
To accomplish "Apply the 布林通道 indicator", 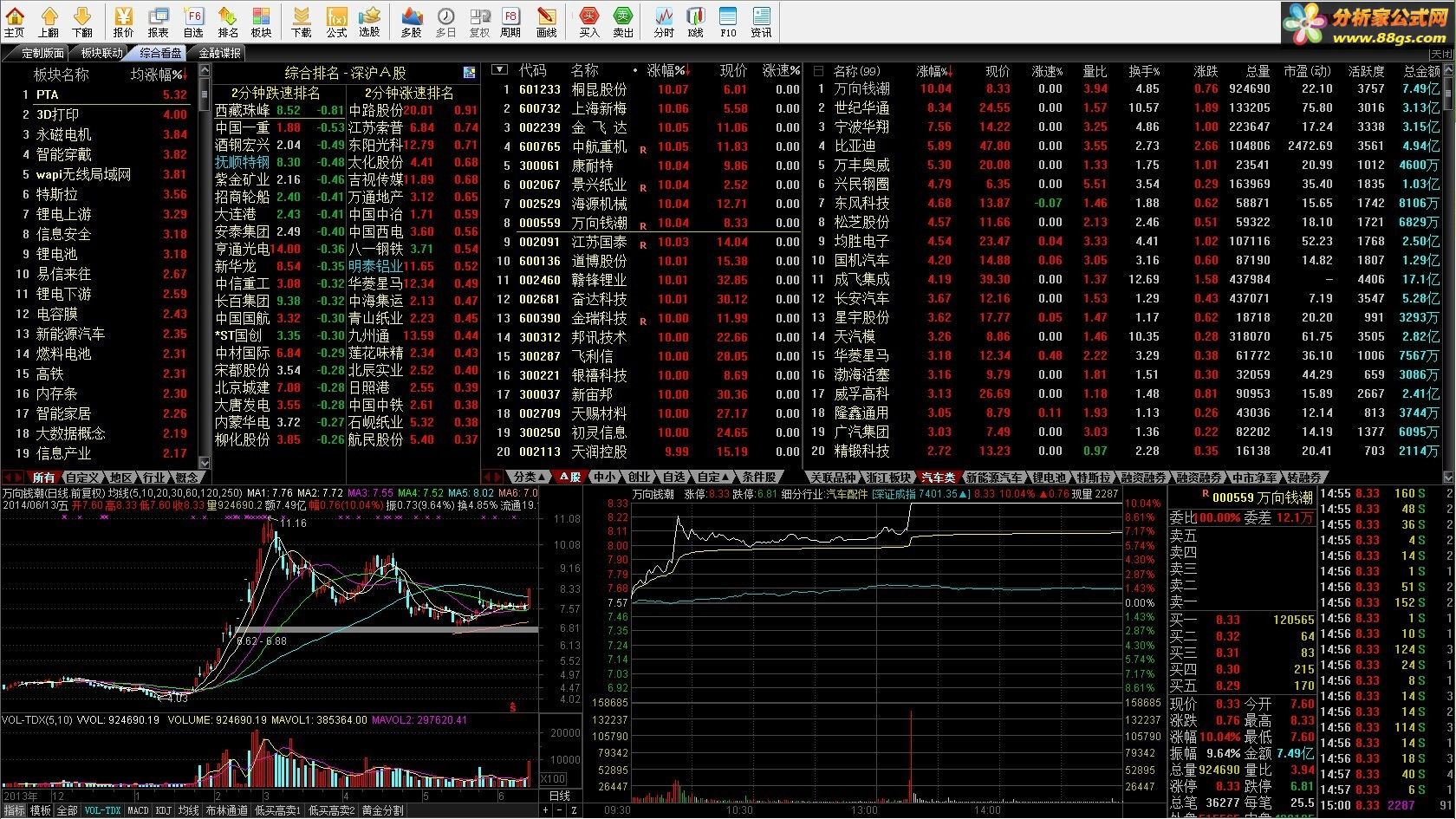I will 227,811.
